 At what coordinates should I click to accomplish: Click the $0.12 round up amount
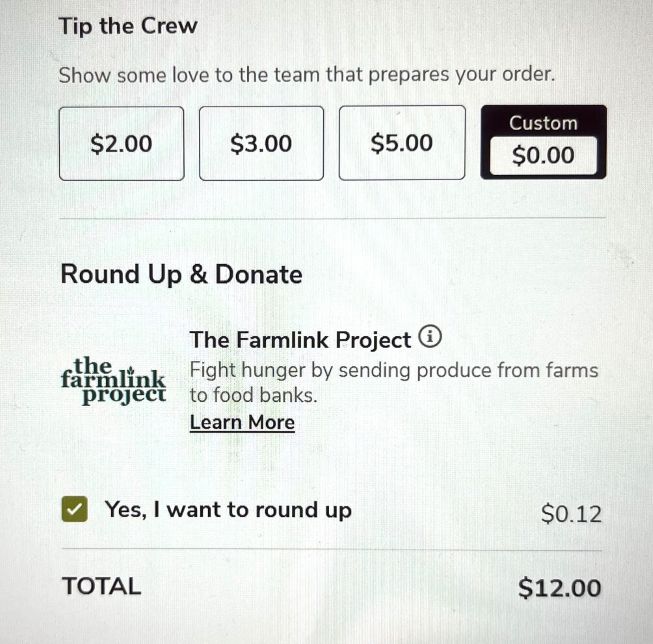571,514
